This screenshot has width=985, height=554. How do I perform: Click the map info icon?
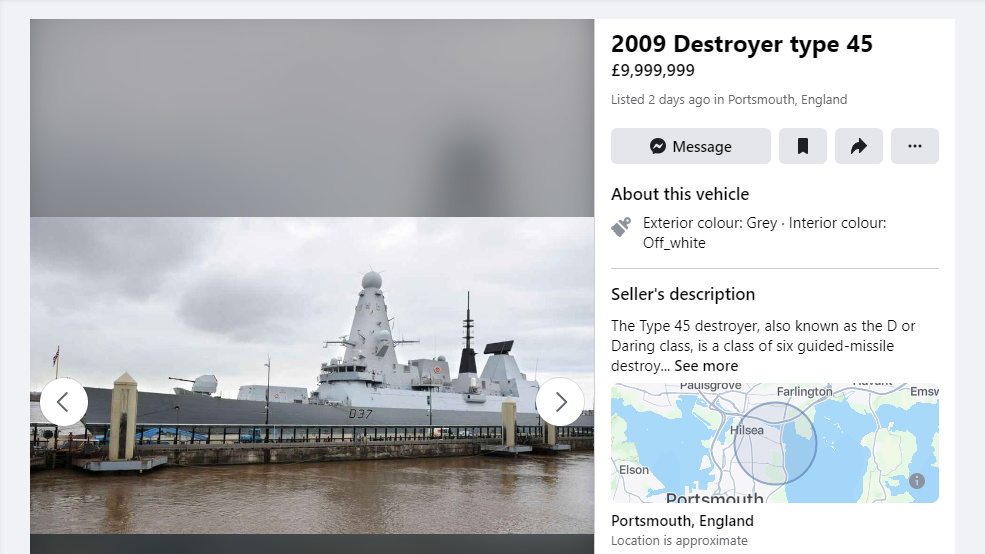click(917, 481)
